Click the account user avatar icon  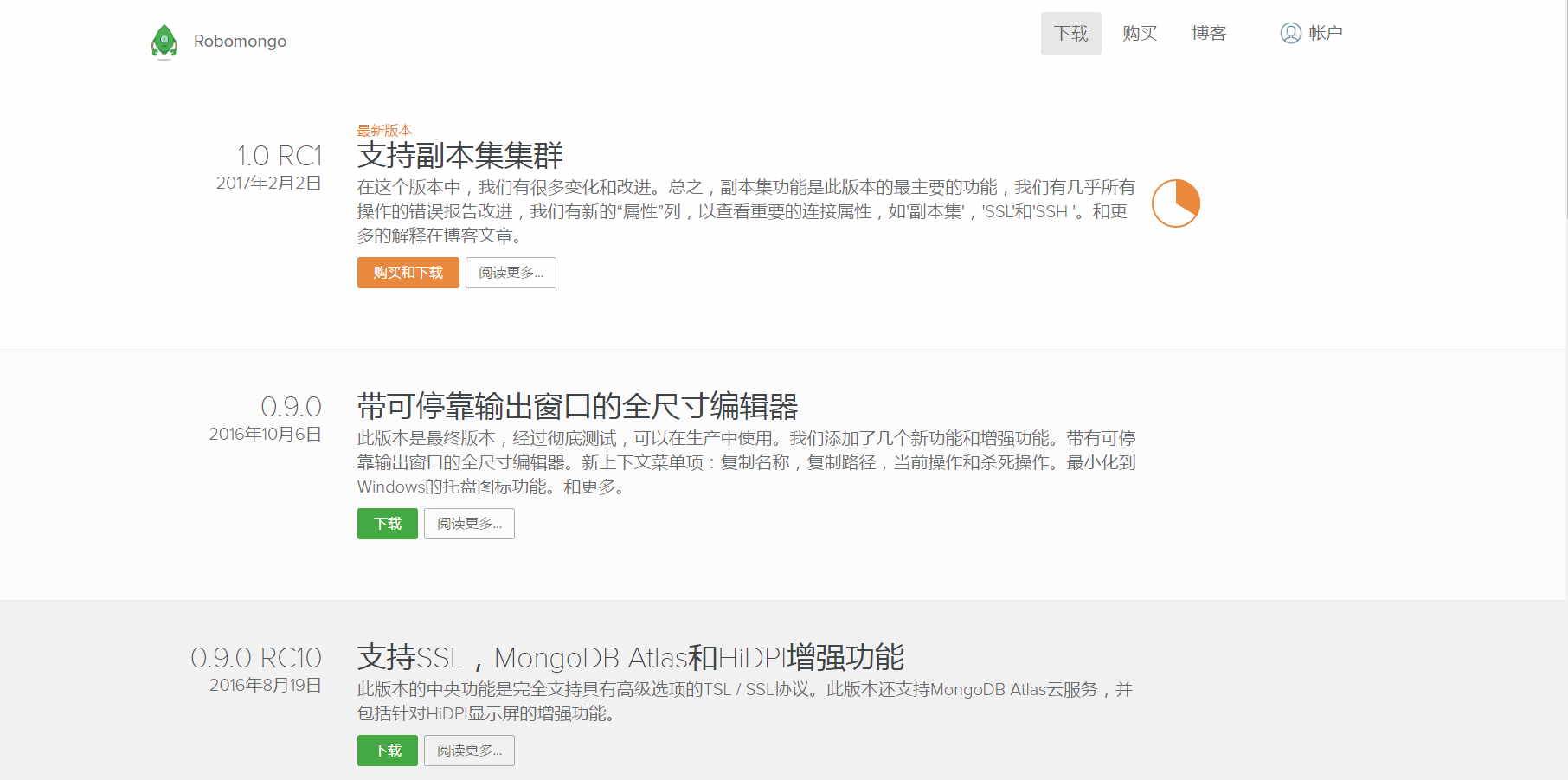click(1290, 33)
